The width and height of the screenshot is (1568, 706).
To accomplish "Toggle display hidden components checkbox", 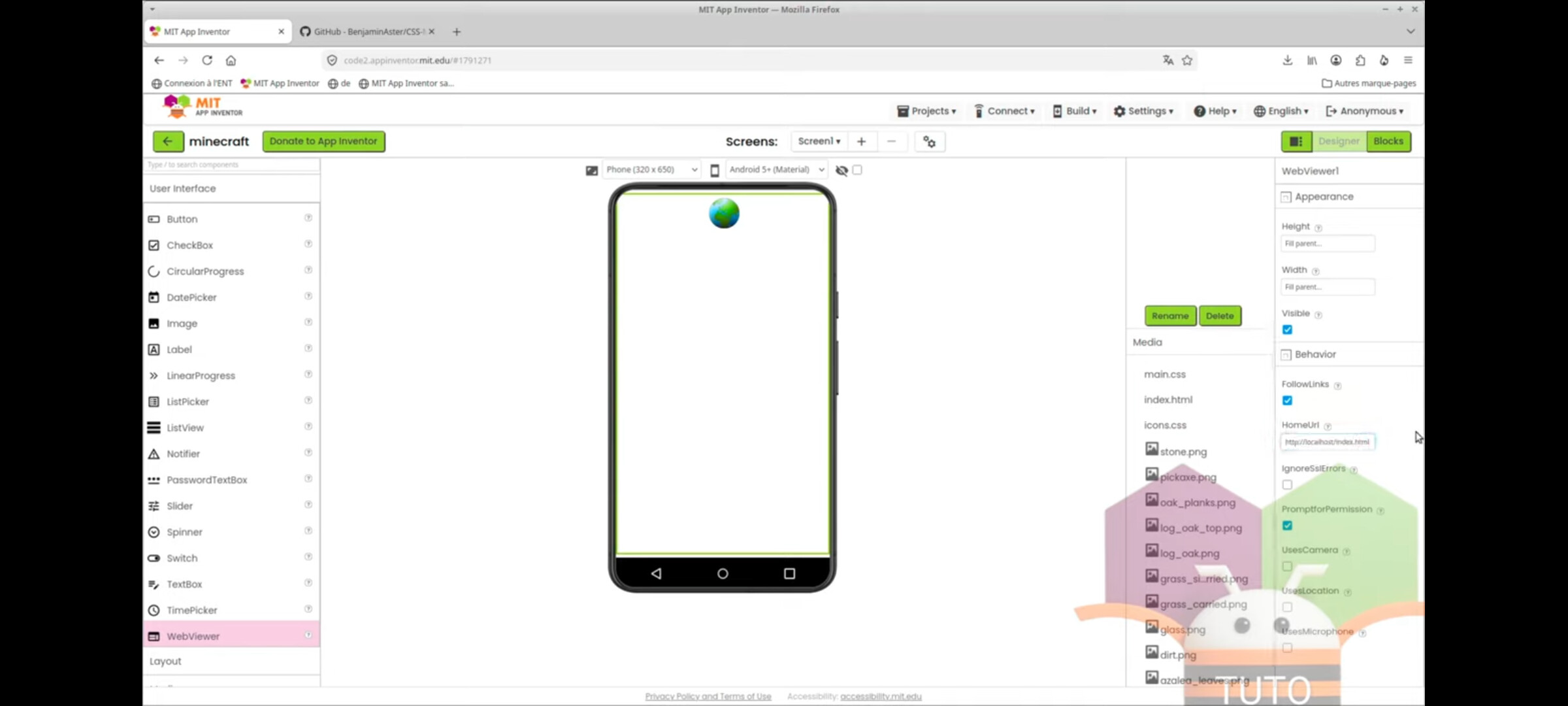I will point(857,170).
